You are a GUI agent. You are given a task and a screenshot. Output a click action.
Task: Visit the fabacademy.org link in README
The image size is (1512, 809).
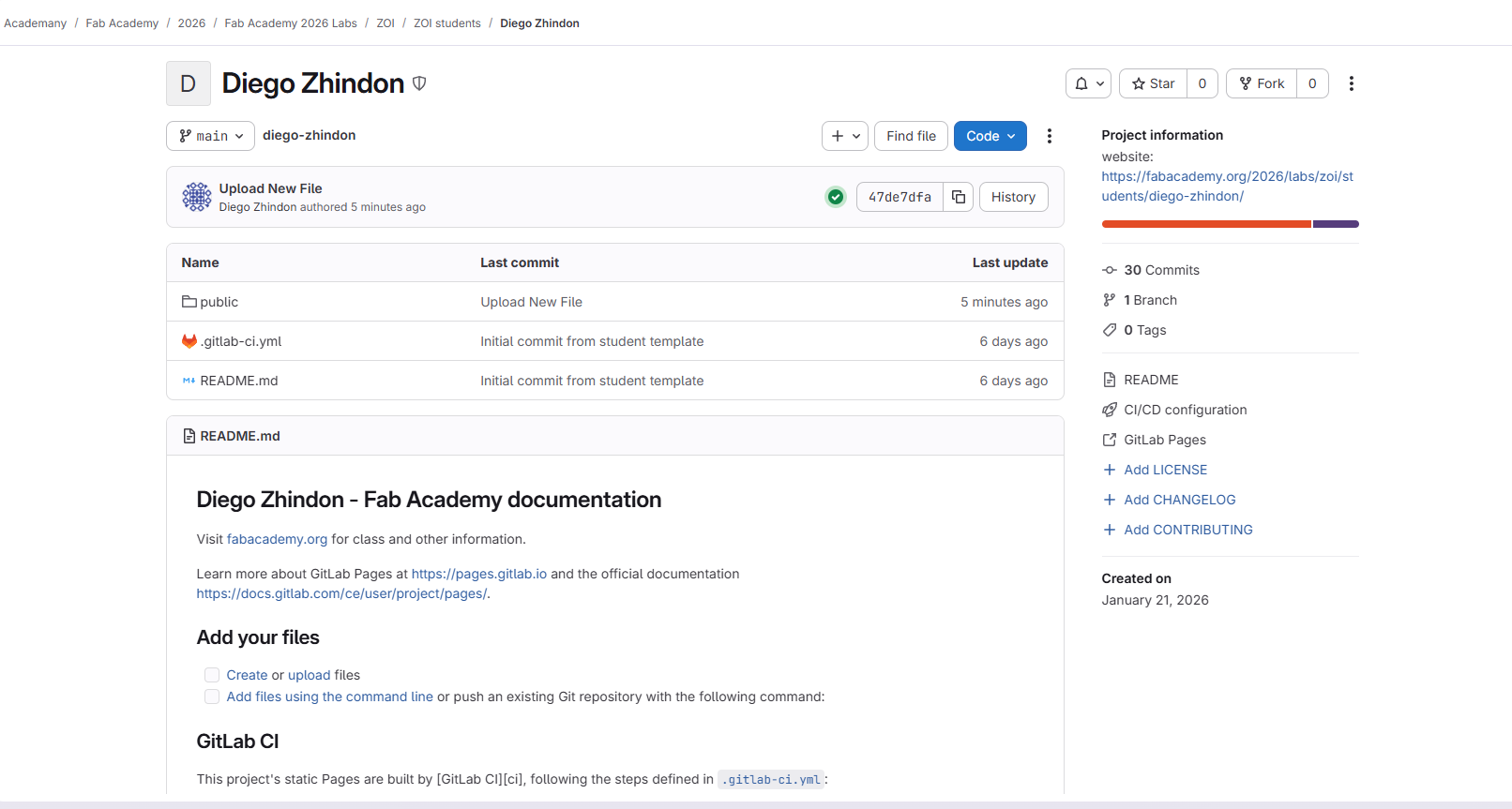pos(278,539)
